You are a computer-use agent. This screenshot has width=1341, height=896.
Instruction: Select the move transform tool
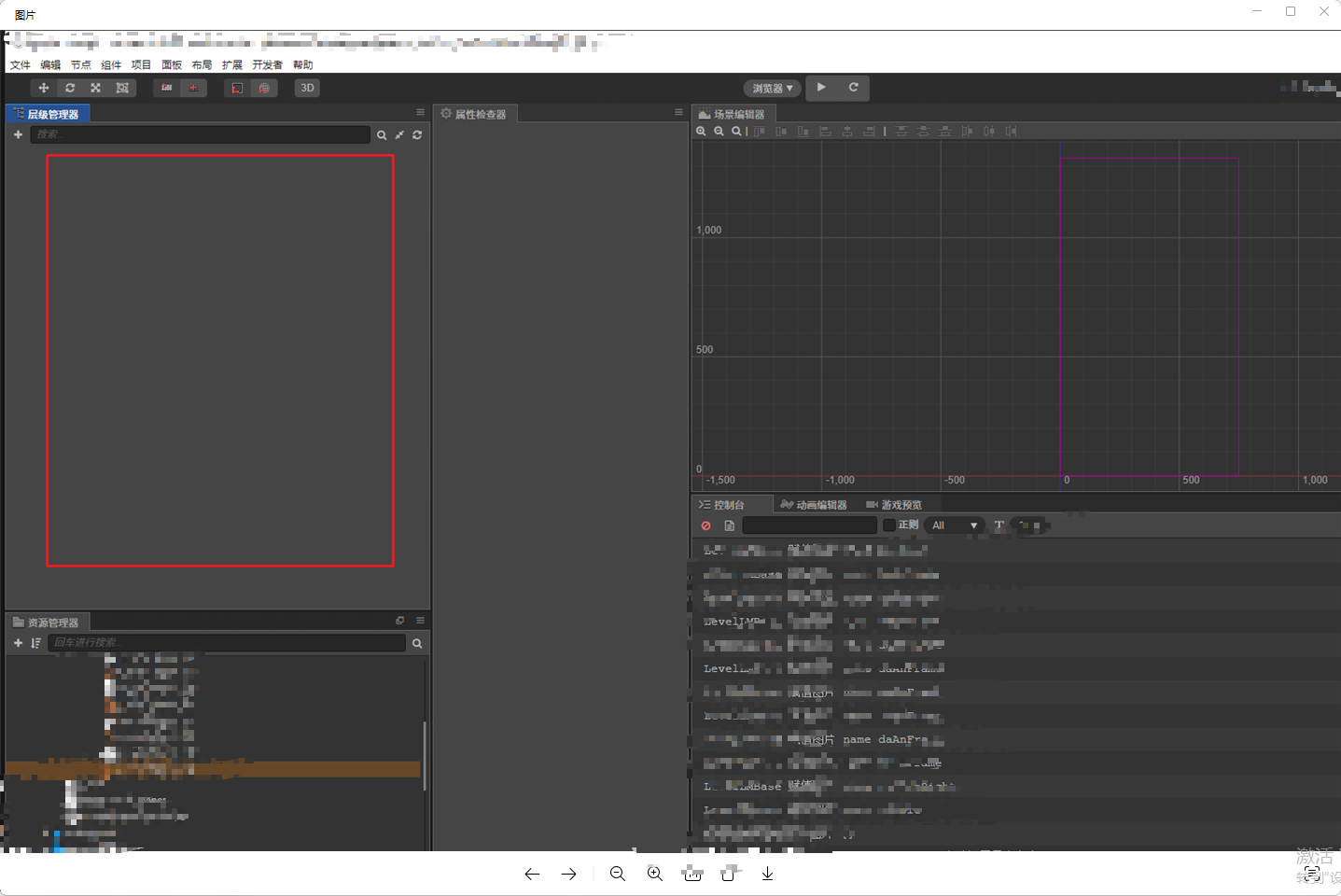point(43,88)
